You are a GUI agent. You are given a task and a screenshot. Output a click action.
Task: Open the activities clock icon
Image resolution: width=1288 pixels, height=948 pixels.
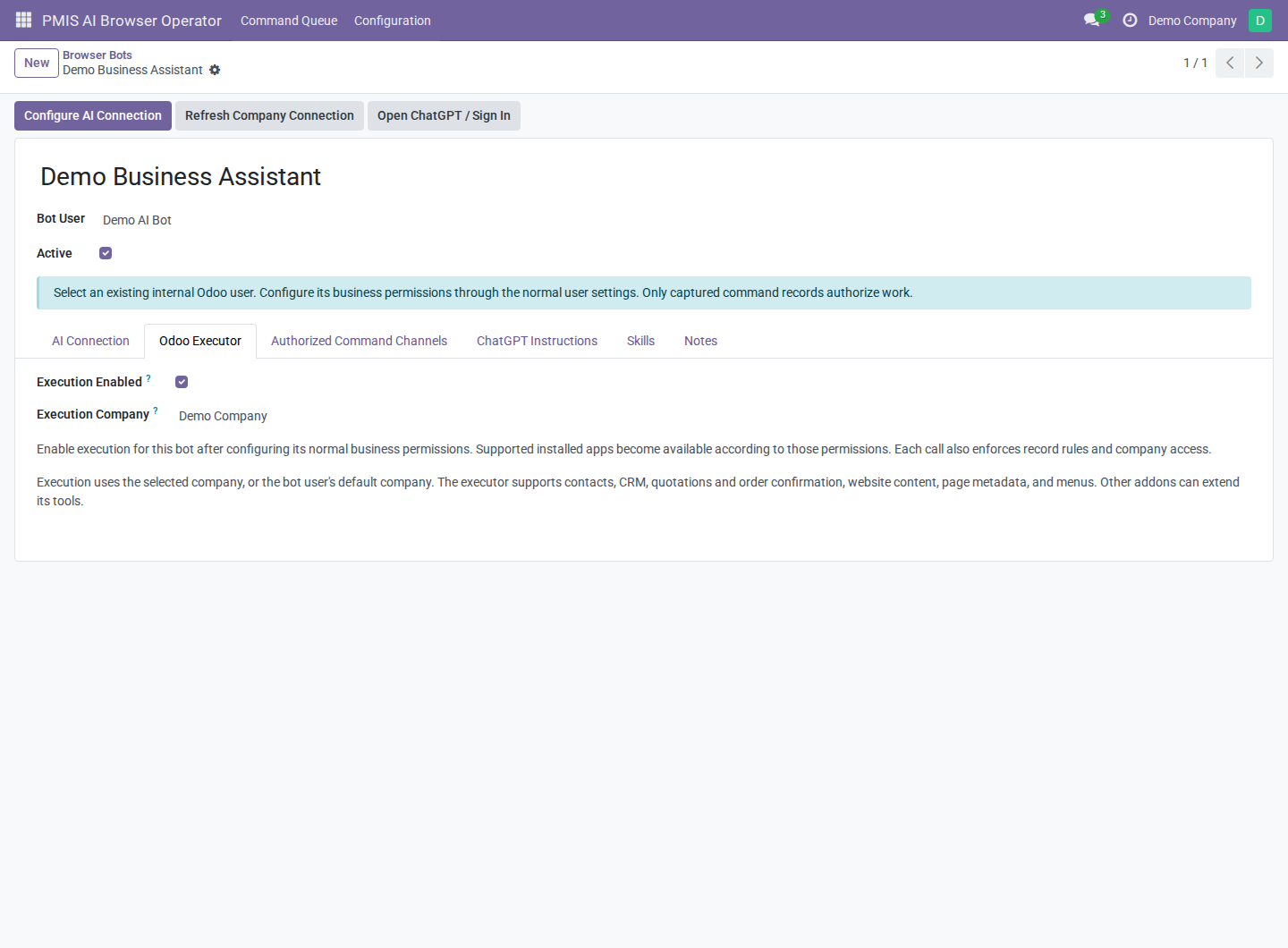click(1130, 20)
